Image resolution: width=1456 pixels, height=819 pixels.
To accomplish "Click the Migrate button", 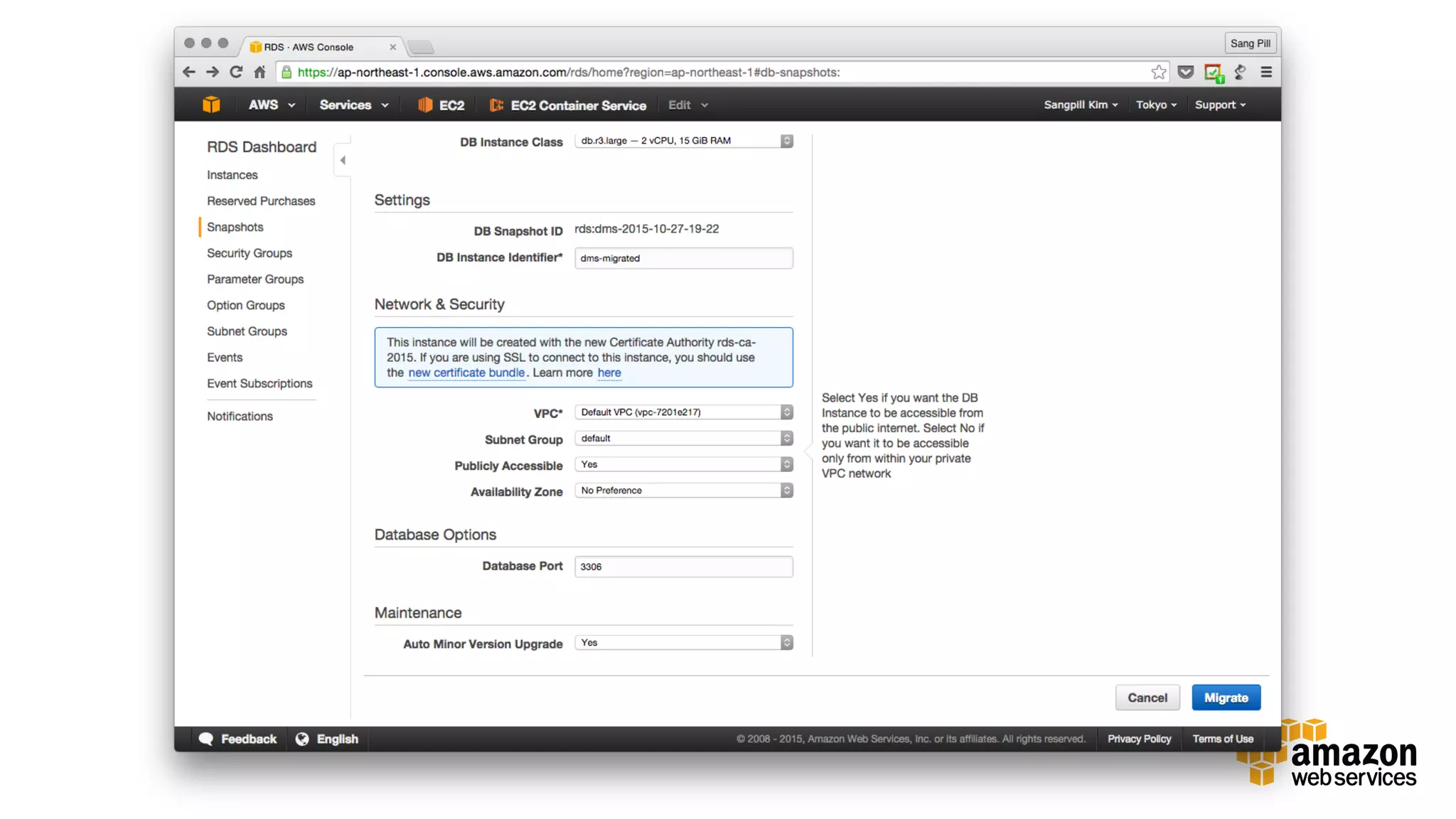I will (x=1226, y=697).
